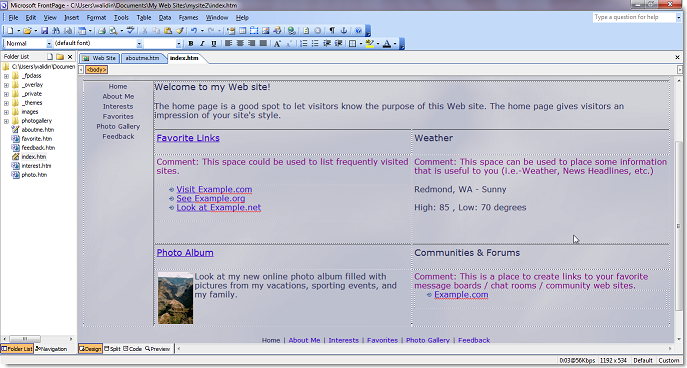Click the Insert Table icon
Image resolution: width=687 pixels, height=368 pixels.
[242, 31]
